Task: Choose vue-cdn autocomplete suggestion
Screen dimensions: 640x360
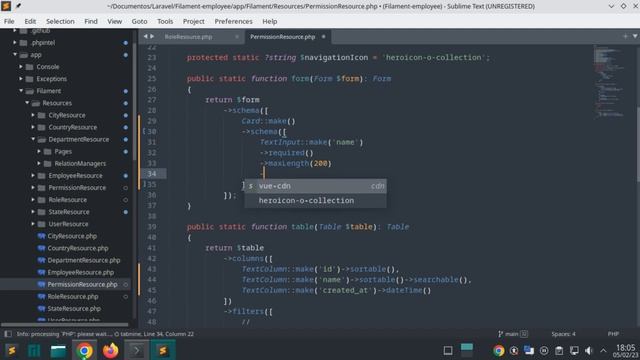Action: [x=315, y=186]
